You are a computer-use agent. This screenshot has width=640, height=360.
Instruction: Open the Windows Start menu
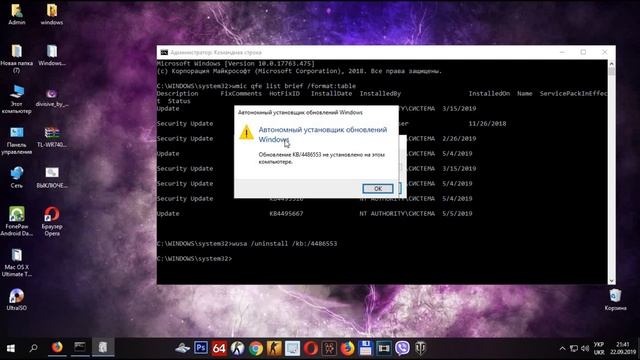pyautogui.click(x=11, y=348)
